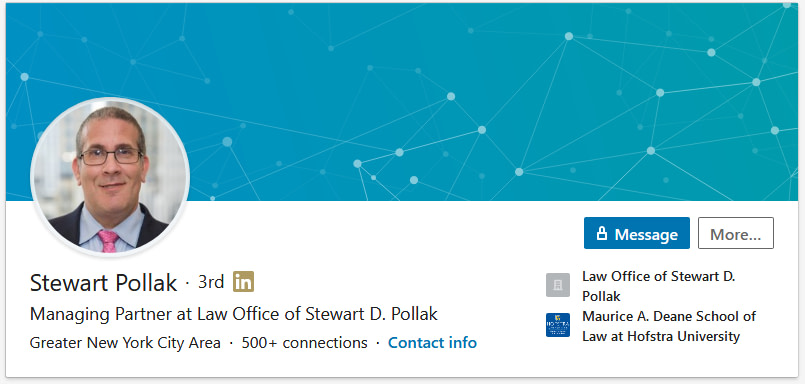
Task: Click the gold LinkedIn Premium badge icon
Action: pos(243,282)
